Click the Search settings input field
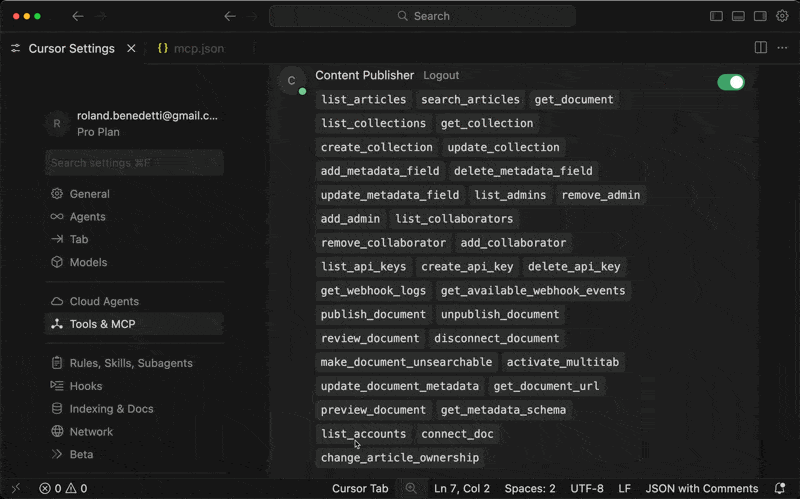Image resolution: width=800 pixels, height=499 pixels. click(x=134, y=163)
